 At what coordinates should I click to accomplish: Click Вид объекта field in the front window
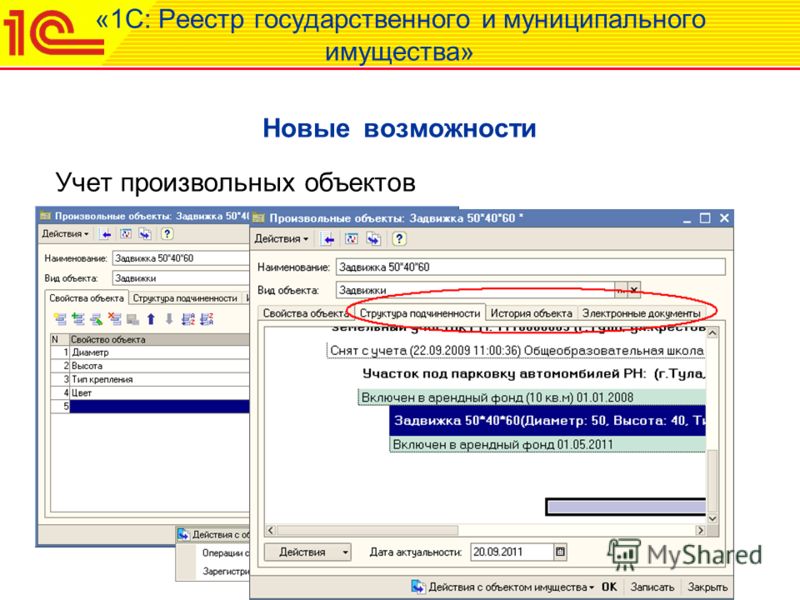[x=475, y=290]
